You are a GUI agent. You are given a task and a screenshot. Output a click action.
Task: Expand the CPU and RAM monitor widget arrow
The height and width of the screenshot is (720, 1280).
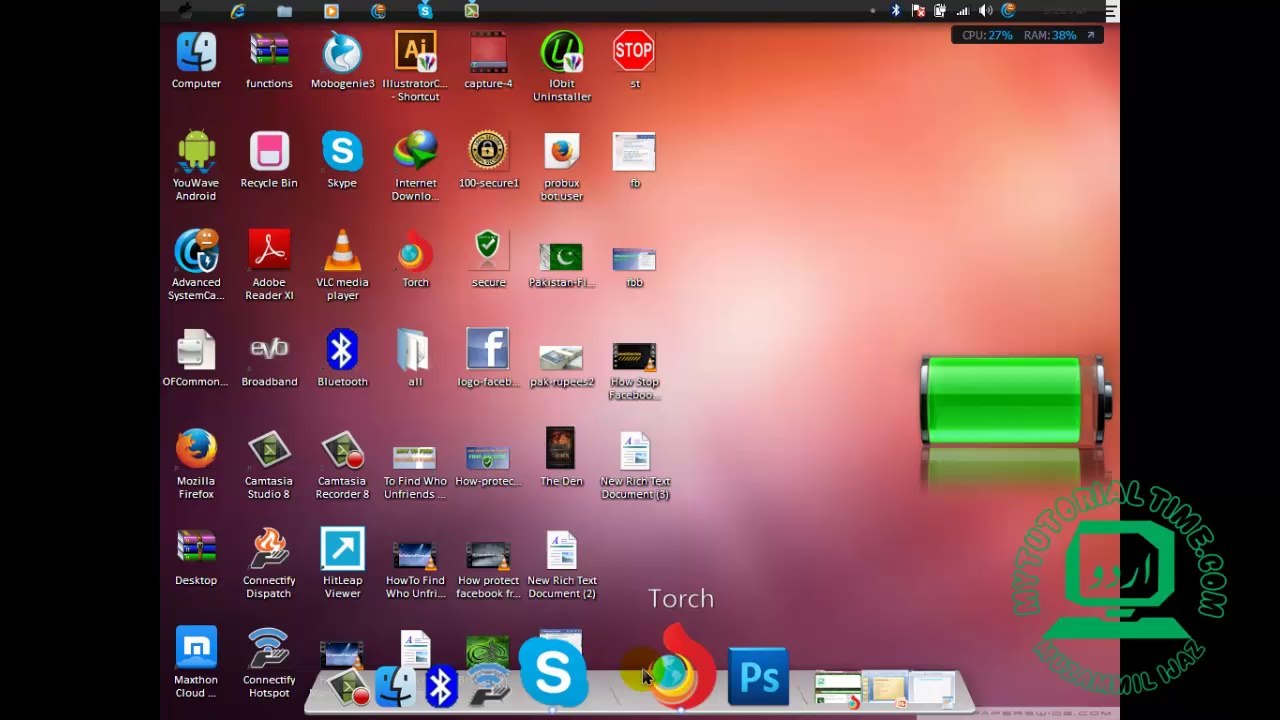tap(1090, 35)
